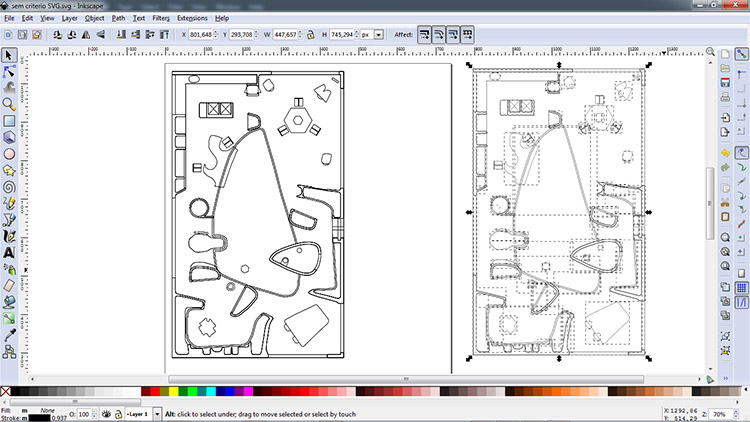Click Rotate 90 degrees clockwise icon
Viewport: 750px width, 422px height.
72,34
